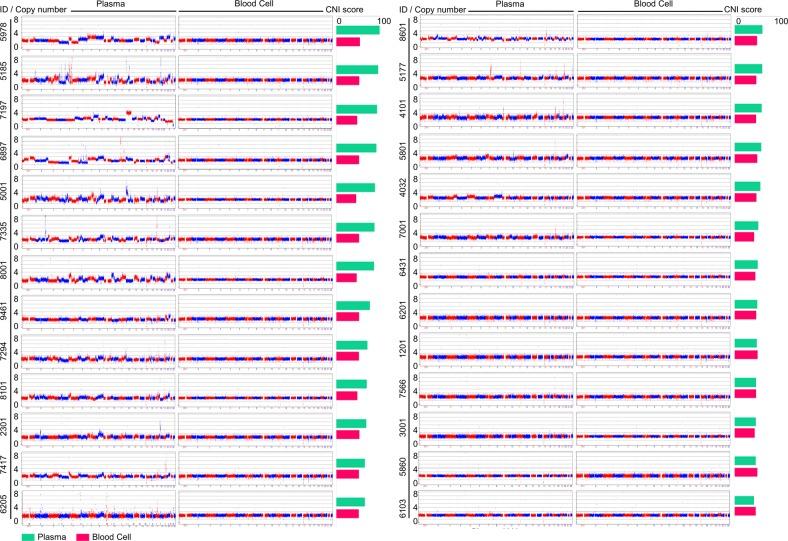Click the sample ID label 2301
788x541 pixels.
pos(5,427)
